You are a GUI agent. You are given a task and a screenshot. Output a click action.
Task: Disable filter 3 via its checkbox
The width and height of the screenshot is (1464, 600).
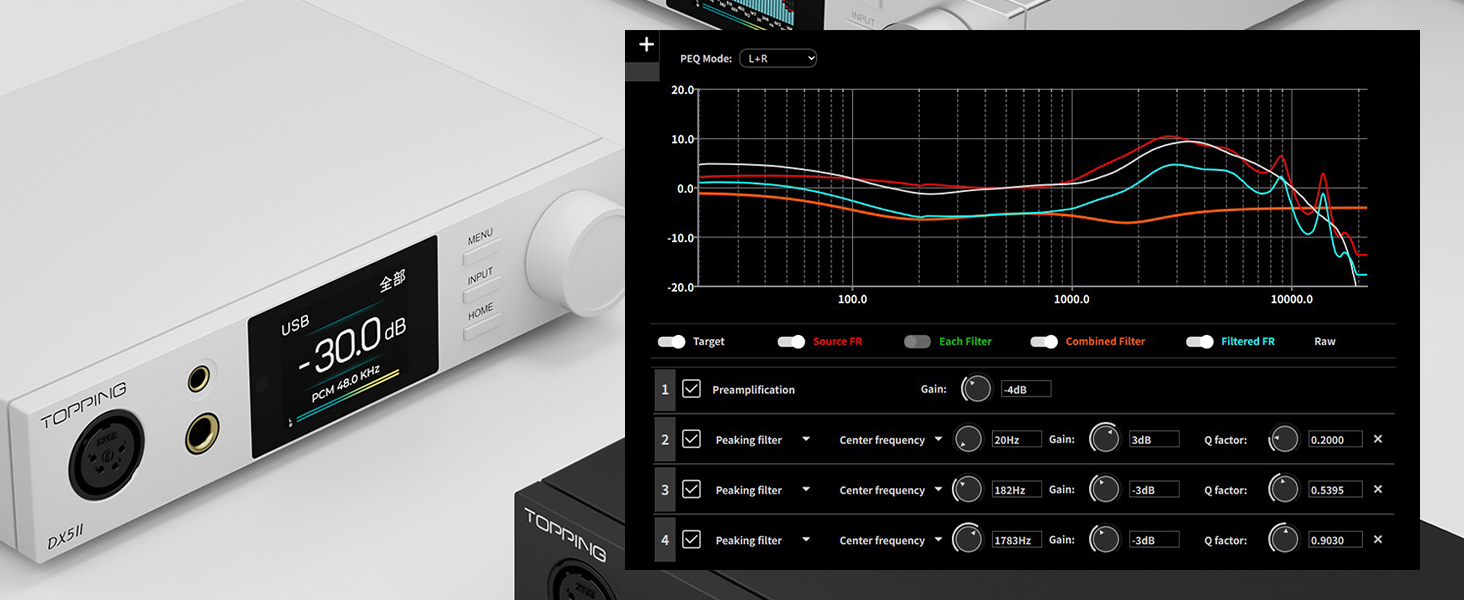coord(691,489)
